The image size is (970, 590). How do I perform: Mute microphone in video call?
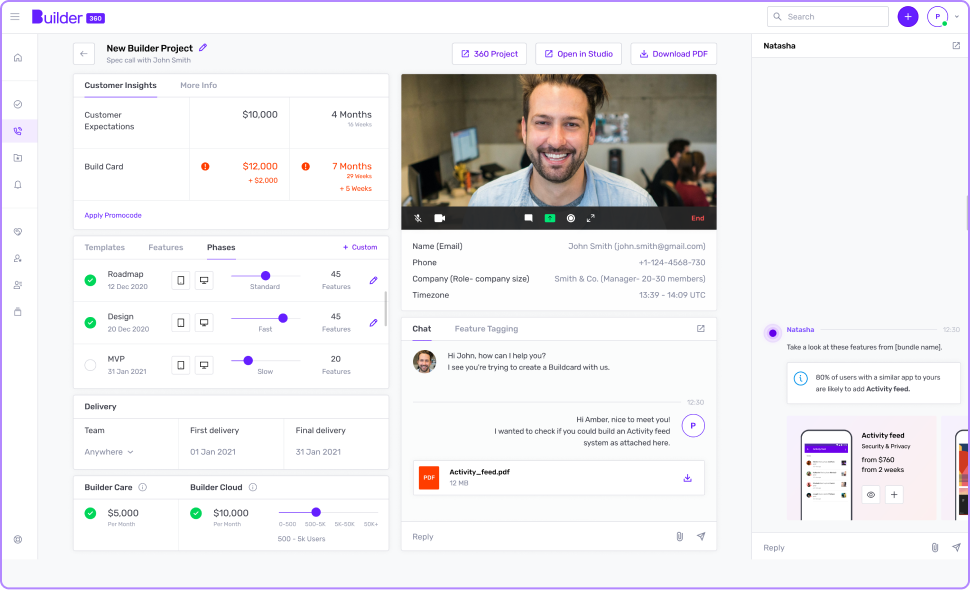point(418,218)
